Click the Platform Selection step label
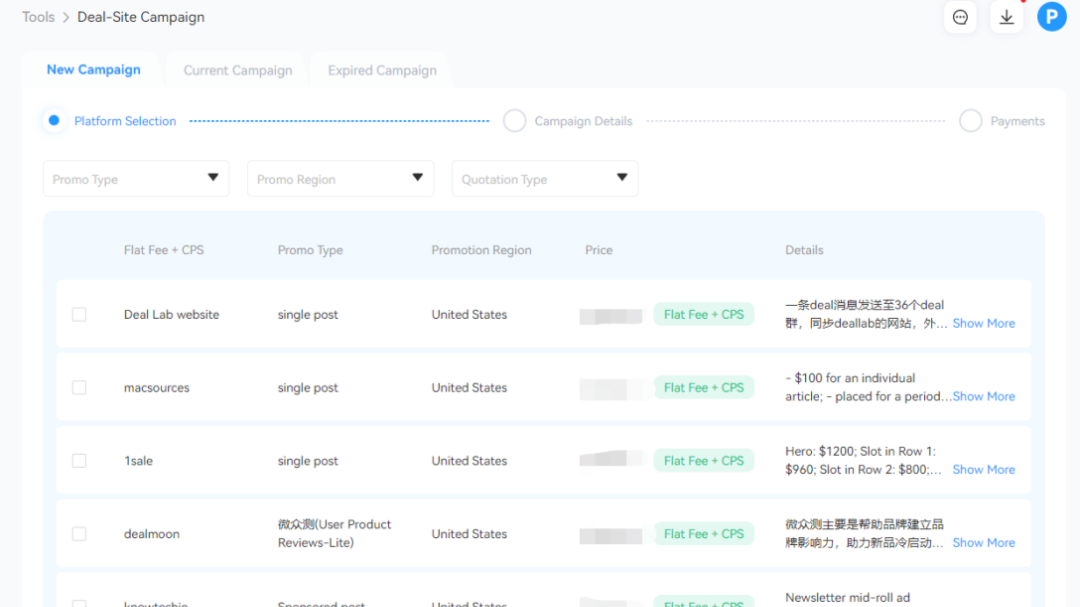Viewport: 1080px width, 607px height. 125,121
